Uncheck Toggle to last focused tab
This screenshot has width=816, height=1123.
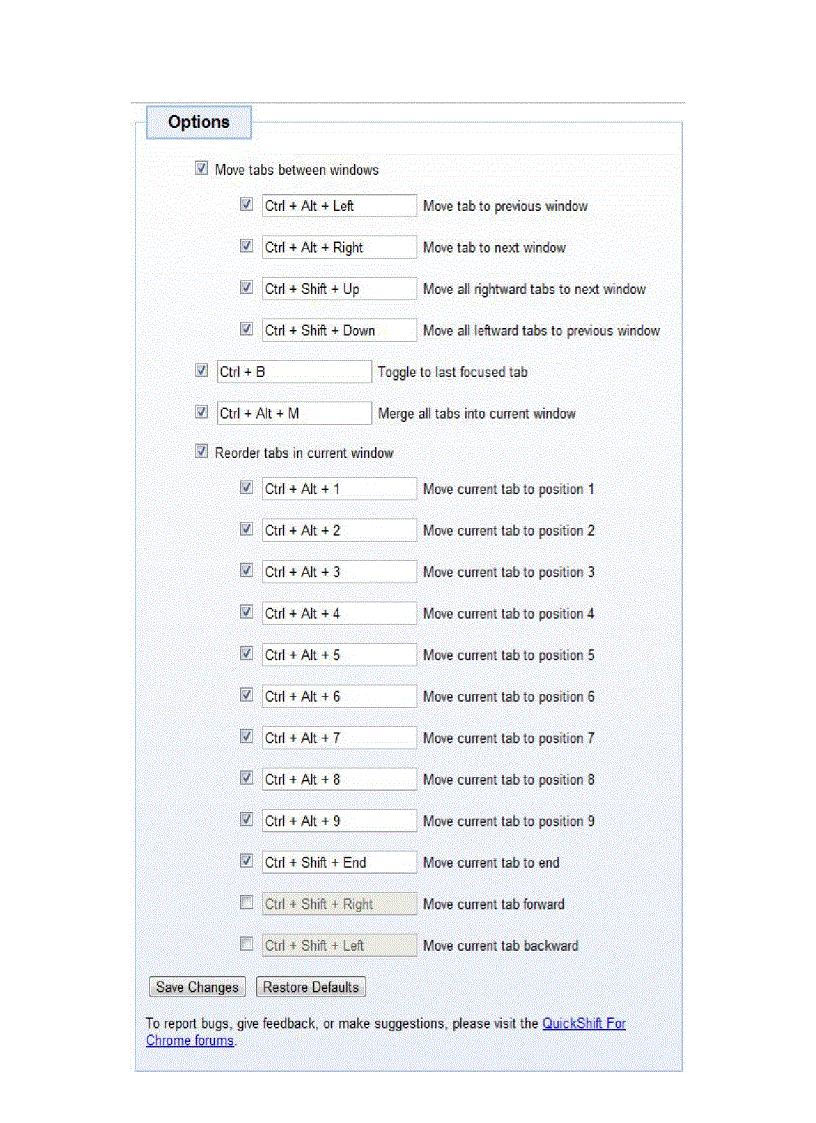tap(202, 369)
